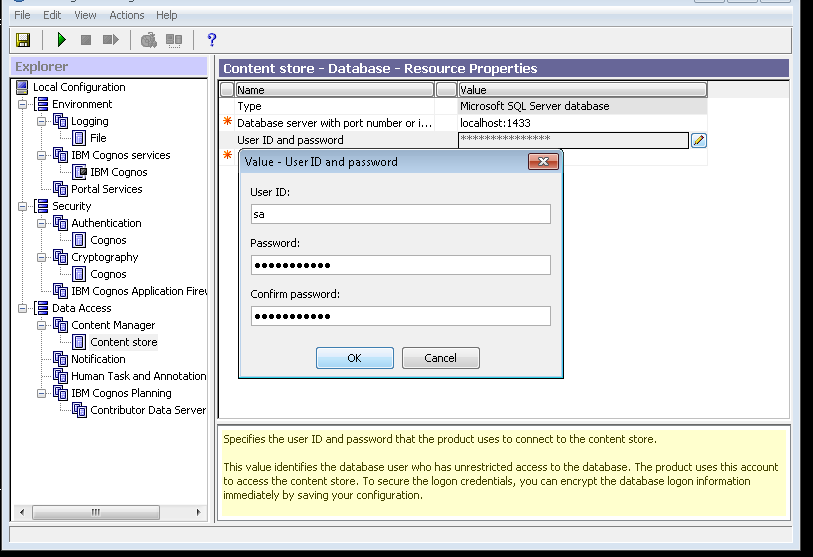The image size is (813, 557).
Task: Select Cognos under Authentication
Action: coord(108,240)
